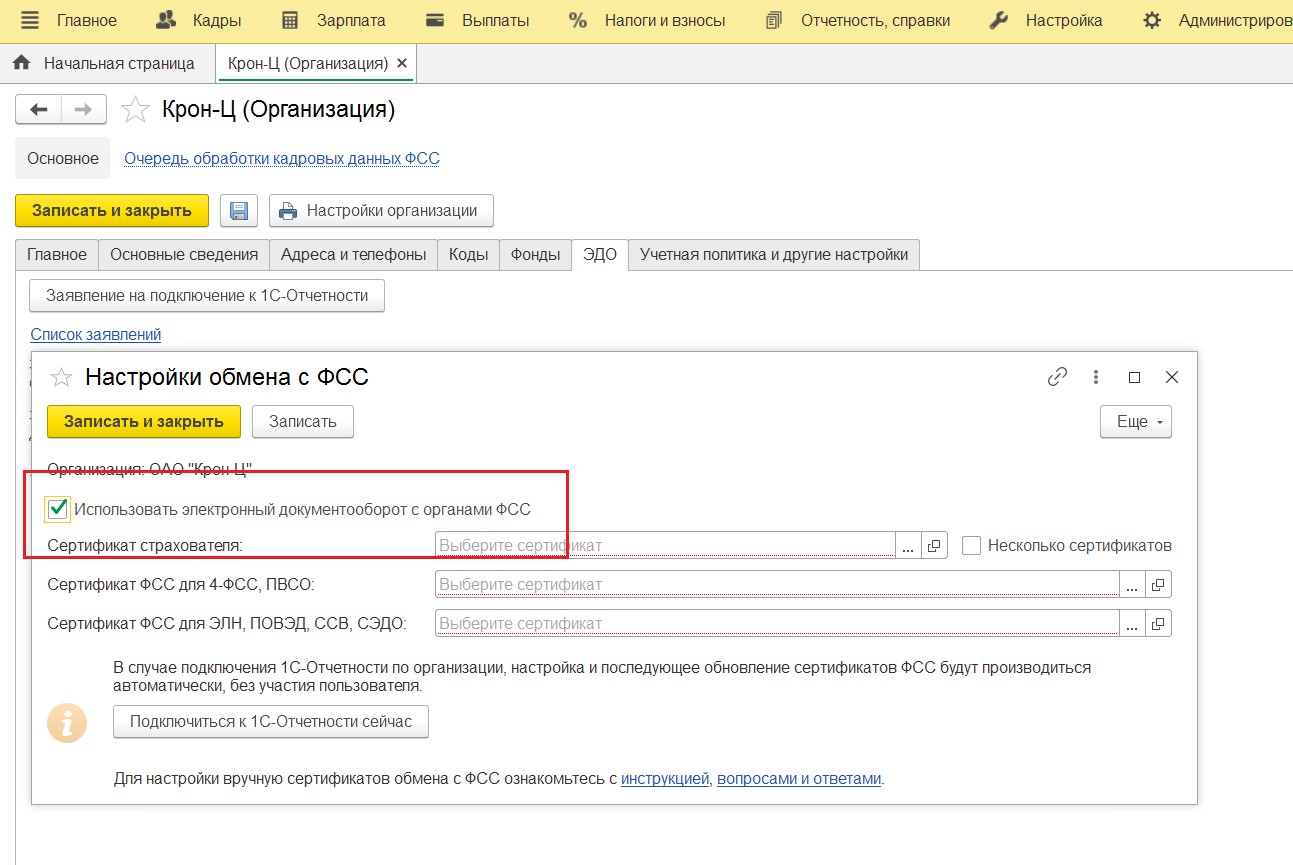Open 4-ФСС, ПВСО certificate with open icon

[1158, 584]
